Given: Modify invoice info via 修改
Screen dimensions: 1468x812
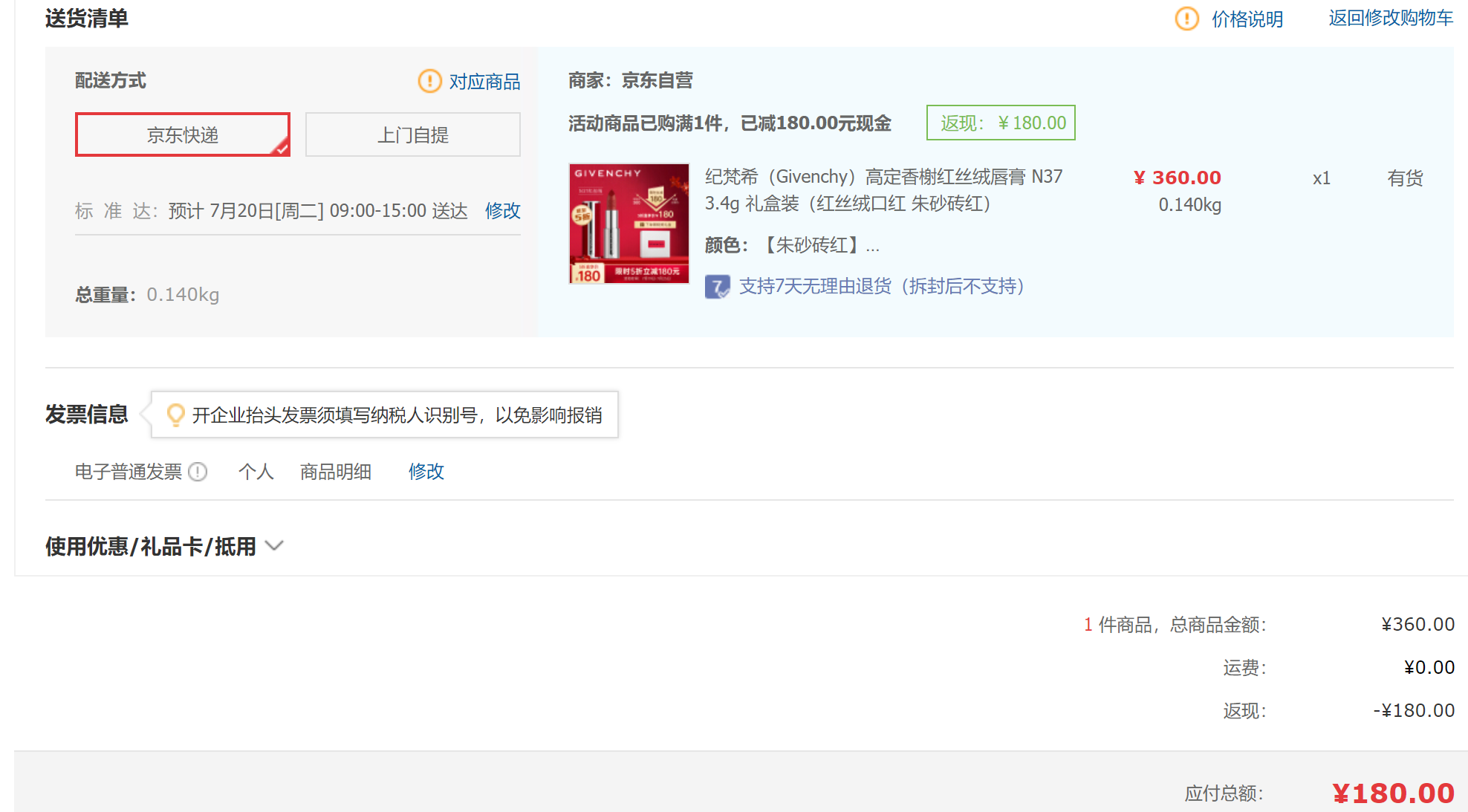Looking at the screenshot, I should [x=426, y=472].
